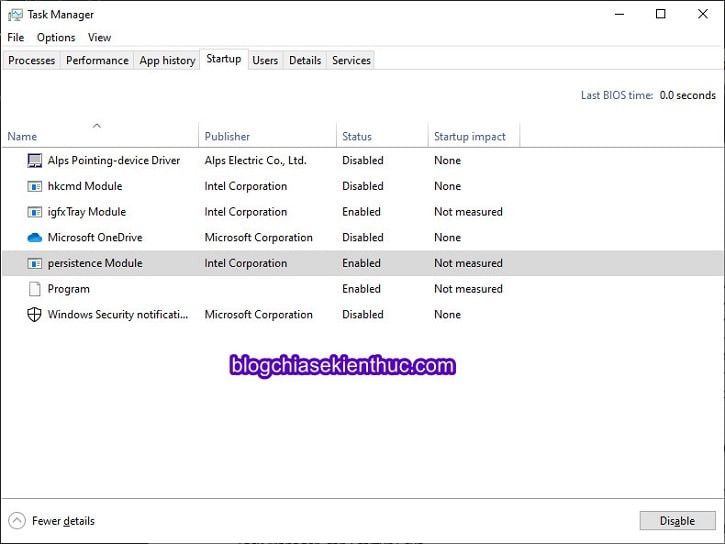Click the blank Program file icon
The height and width of the screenshot is (544, 725).
coord(34,289)
